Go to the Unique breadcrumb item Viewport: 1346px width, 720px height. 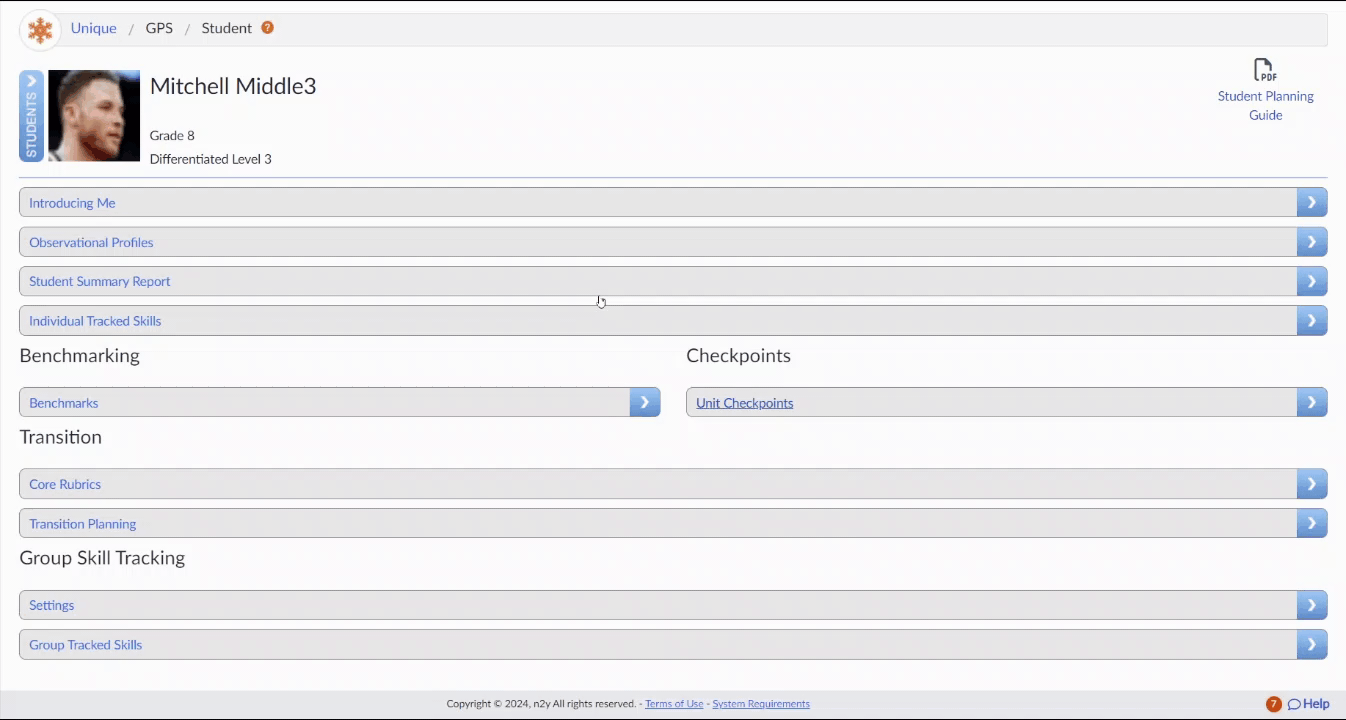click(x=93, y=28)
